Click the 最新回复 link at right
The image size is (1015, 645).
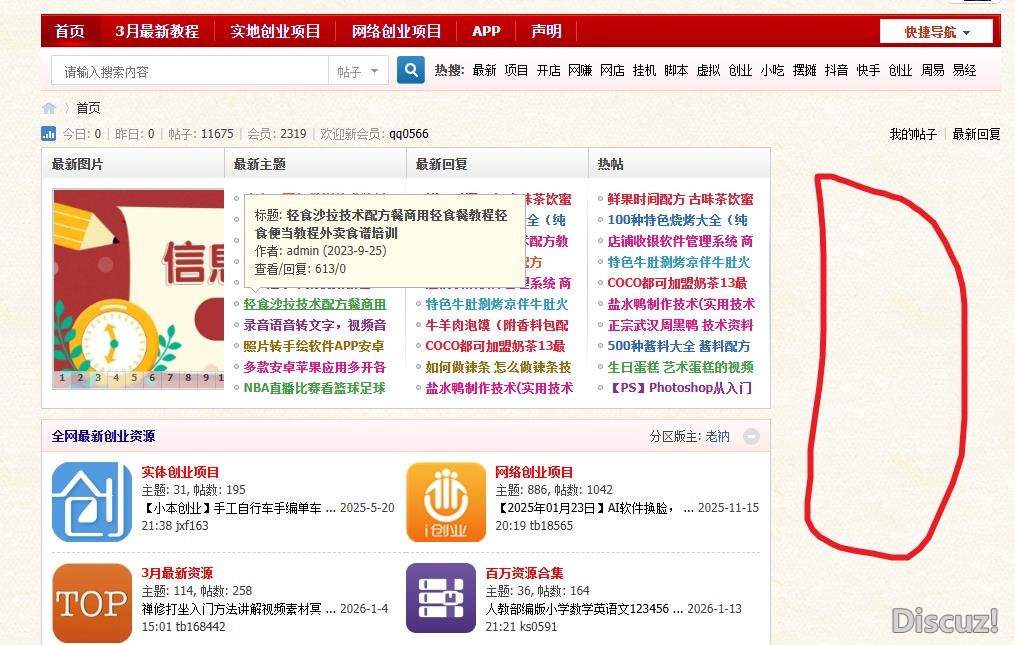(975, 134)
